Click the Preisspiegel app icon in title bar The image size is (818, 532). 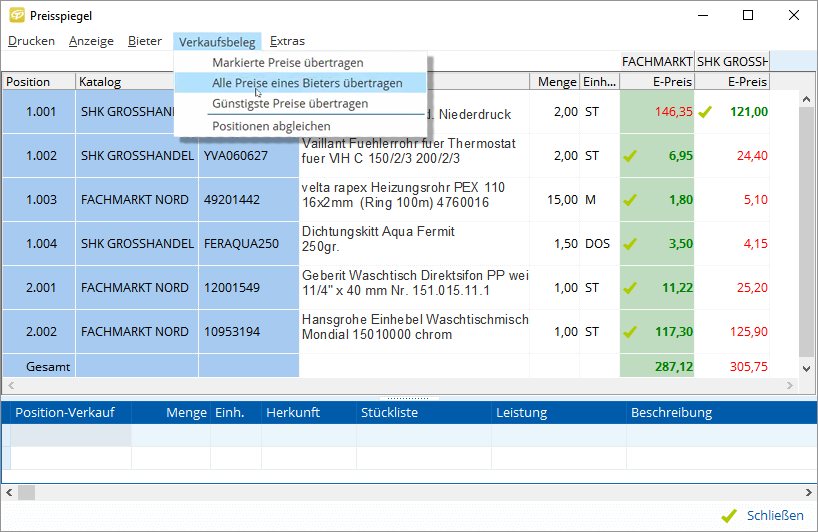tap(17, 15)
